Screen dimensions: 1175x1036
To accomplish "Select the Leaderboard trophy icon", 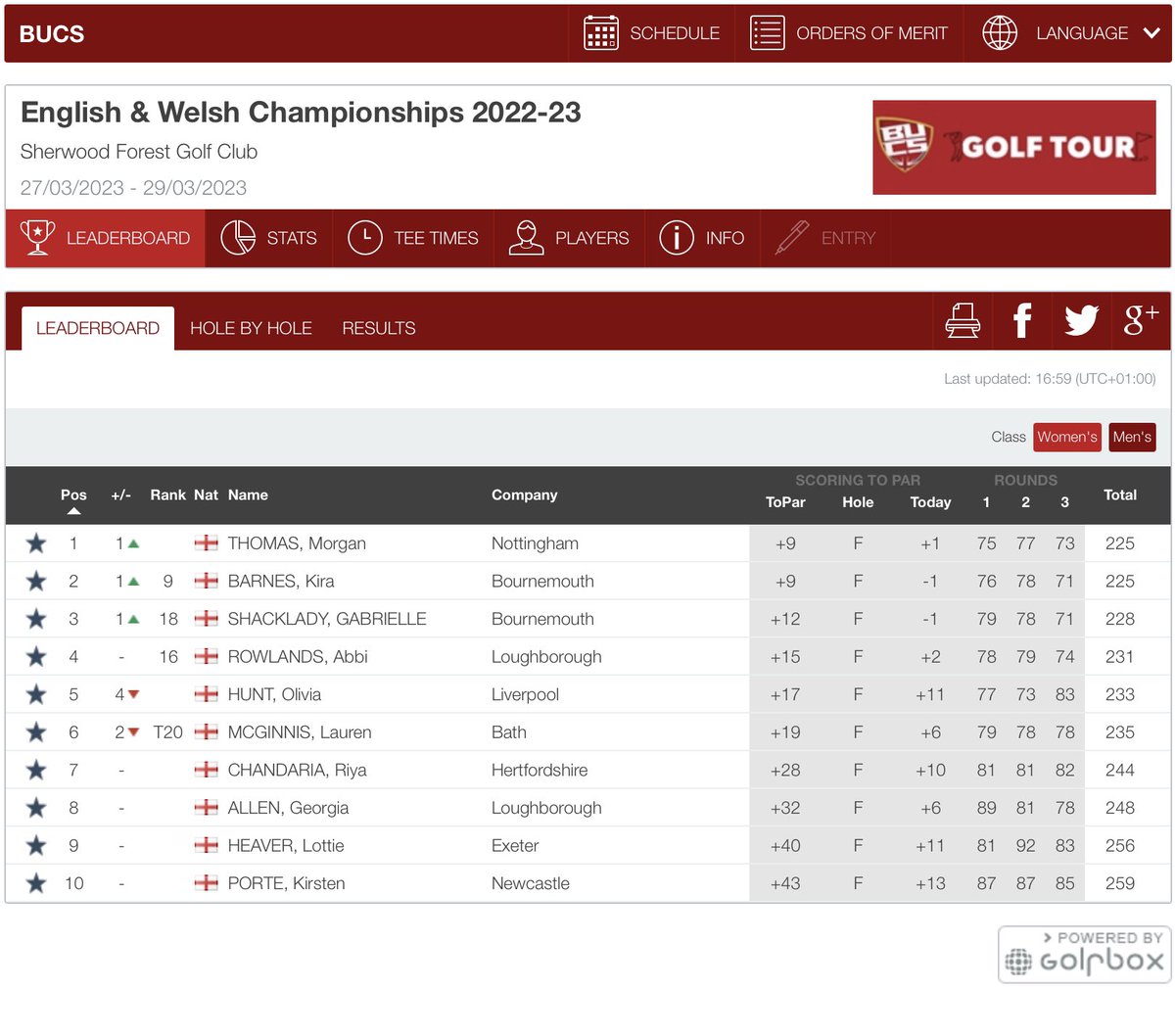I will point(36,237).
